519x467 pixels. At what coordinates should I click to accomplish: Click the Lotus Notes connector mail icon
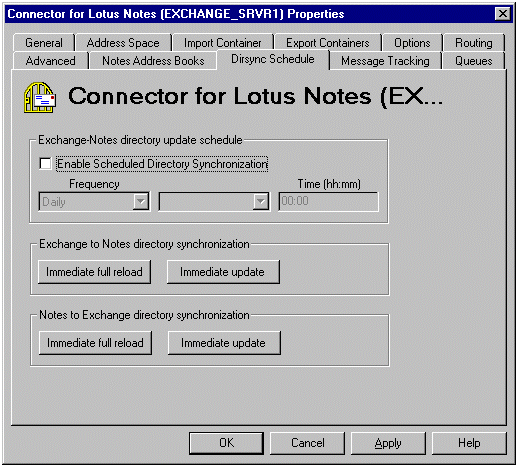tap(40, 97)
